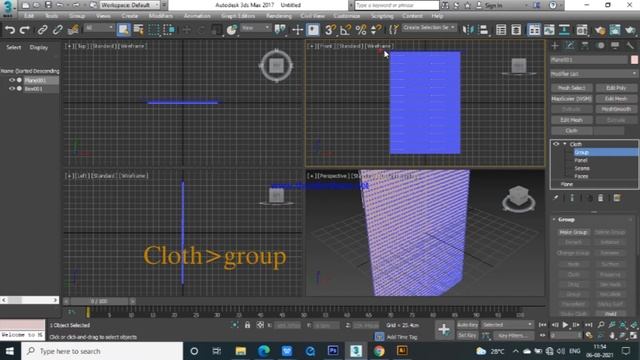Image resolution: width=640 pixels, height=360 pixels.
Task: Toggle Window/Crossing selection mode
Action: click(169, 30)
